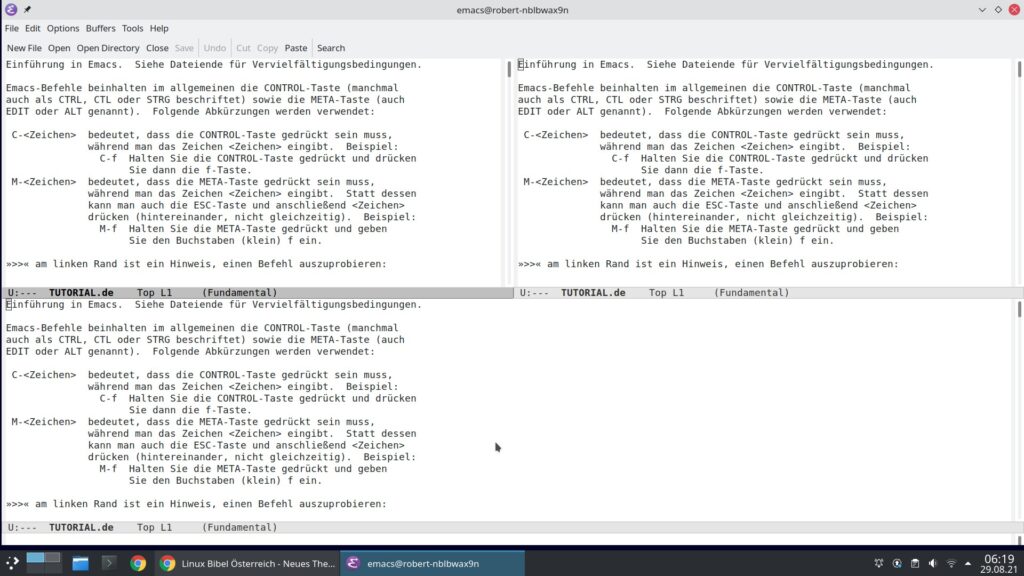Viewport: 1024px width, 576px height.
Task: Click U:--- in the top-left mode line
Action: (x=22, y=293)
